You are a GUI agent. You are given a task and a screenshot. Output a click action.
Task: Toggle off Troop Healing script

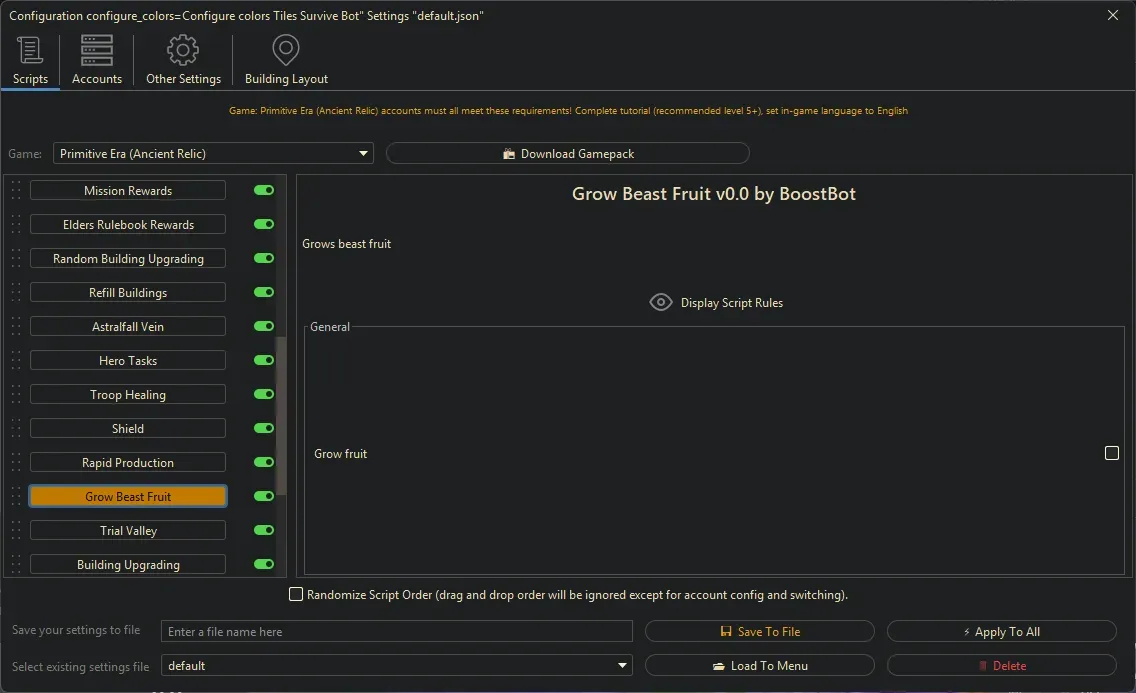click(264, 395)
